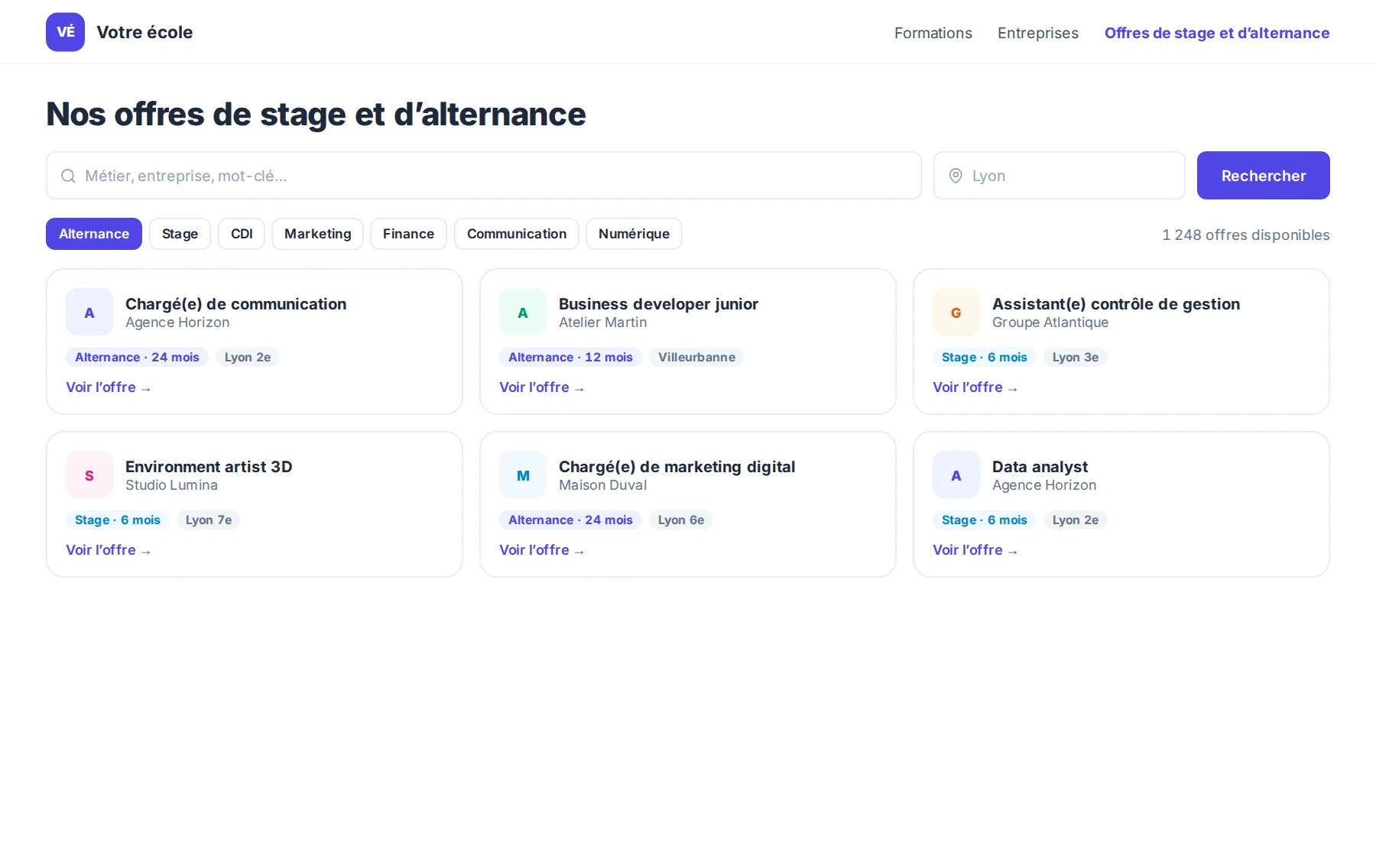Click the Groupe Atlantique company logo
Viewport: 1376px width, 868px height.
coord(956,313)
